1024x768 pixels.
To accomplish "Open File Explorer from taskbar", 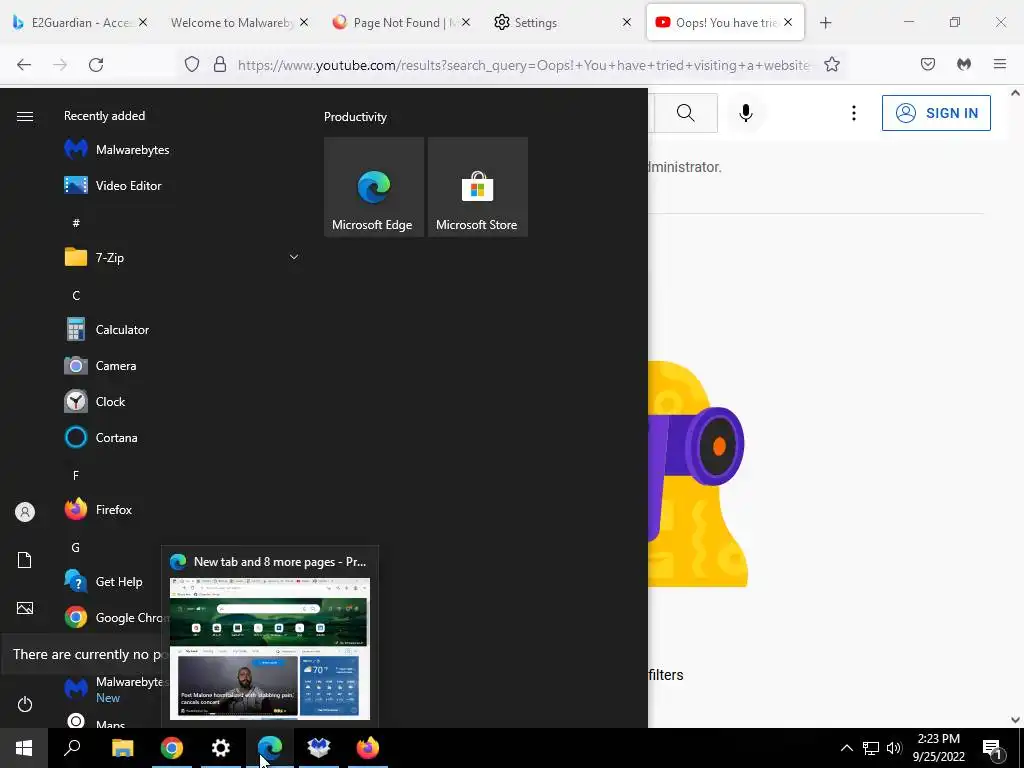I will pyautogui.click(x=122, y=748).
